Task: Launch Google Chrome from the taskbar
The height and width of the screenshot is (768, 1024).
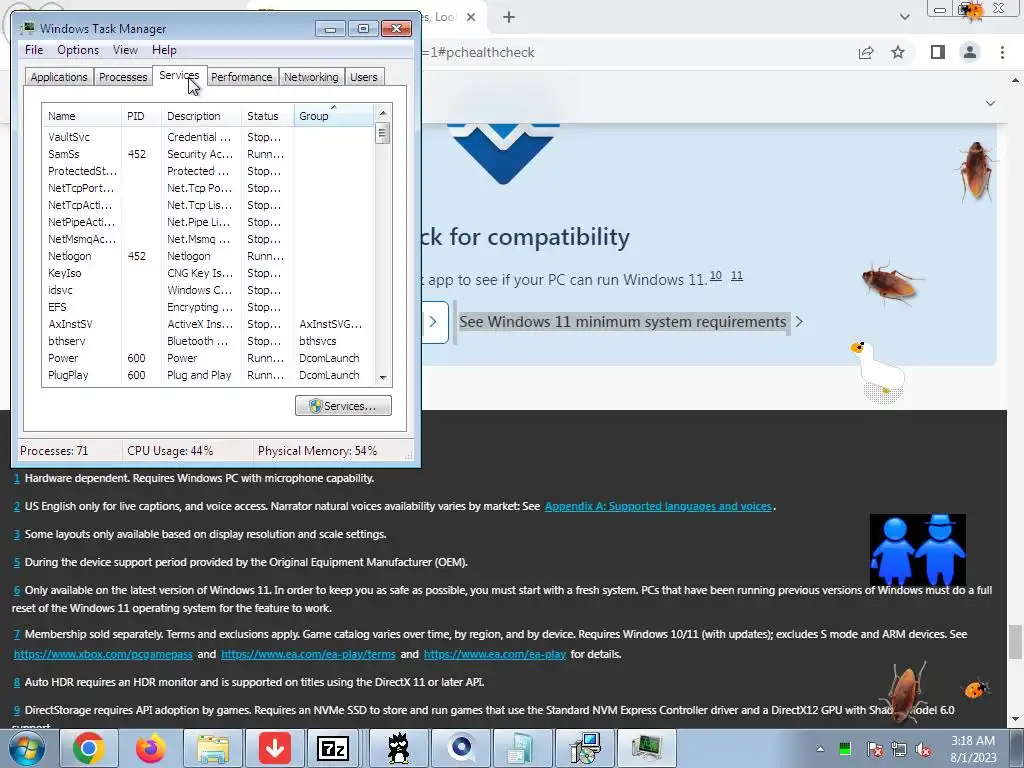Action: coord(89,748)
